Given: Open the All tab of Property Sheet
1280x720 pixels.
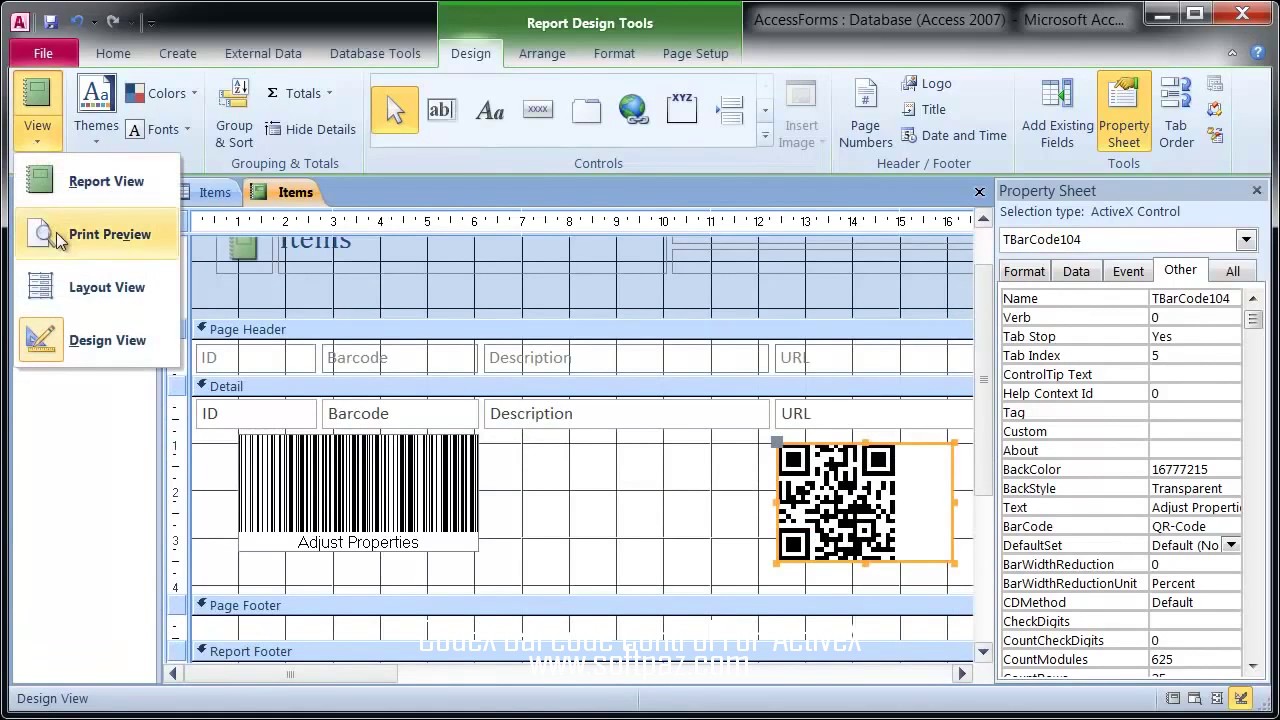Looking at the screenshot, I should coord(1232,271).
